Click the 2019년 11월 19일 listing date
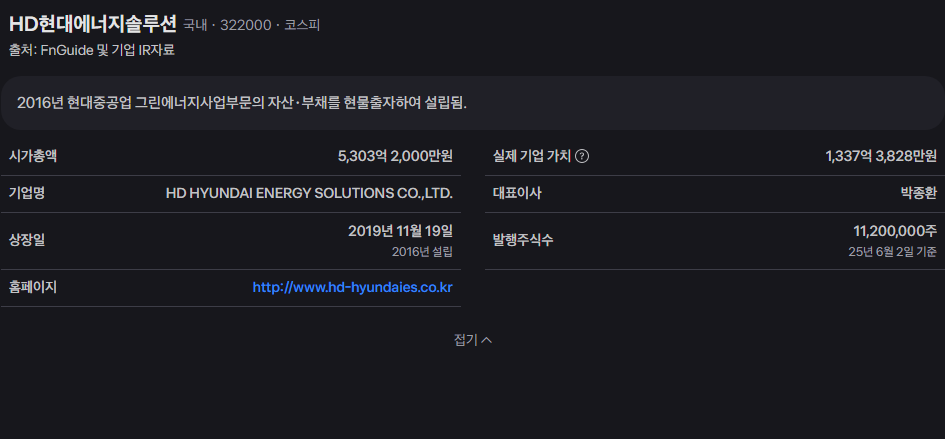The image size is (945, 439). click(x=400, y=231)
